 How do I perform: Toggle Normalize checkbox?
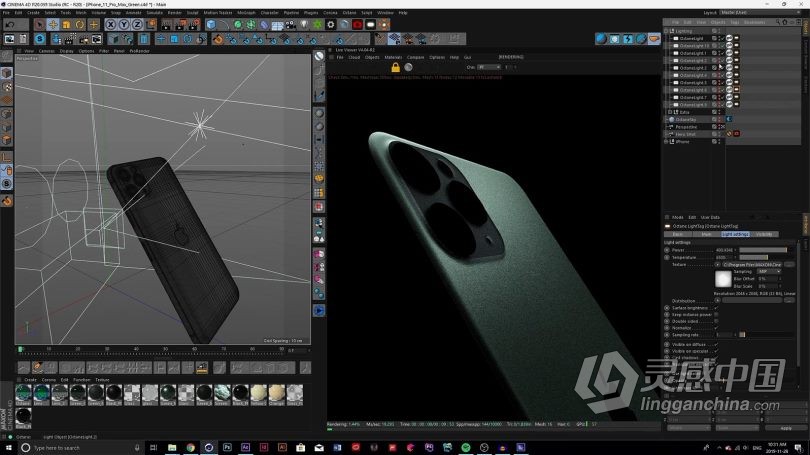click(716, 328)
